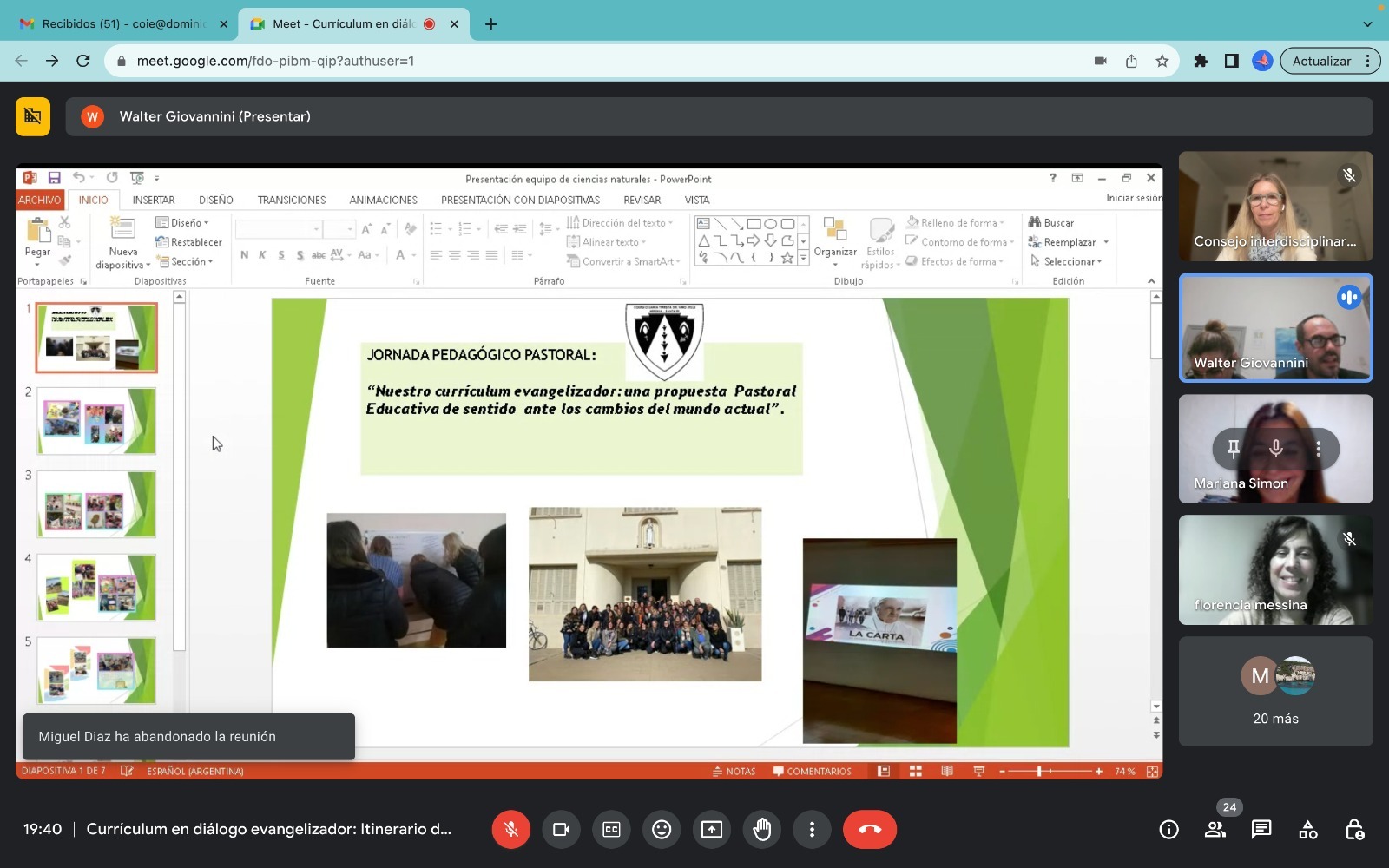
Task: Toggle bold (N) formatting
Action: [x=244, y=255]
